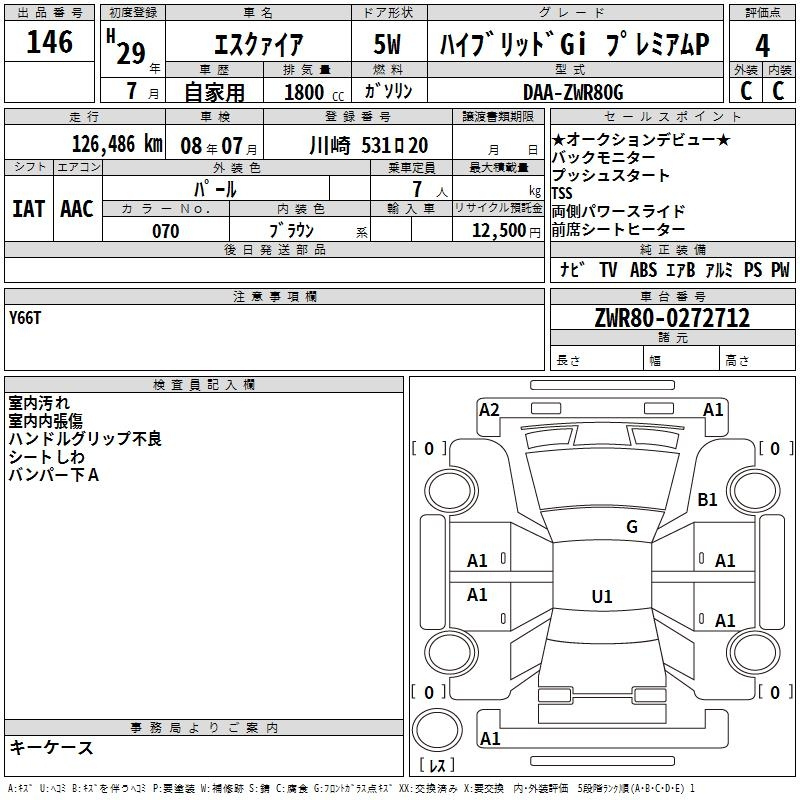Click air conditioner value AAC
This screenshot has height=800, width=800.
(x=77, y=209)
